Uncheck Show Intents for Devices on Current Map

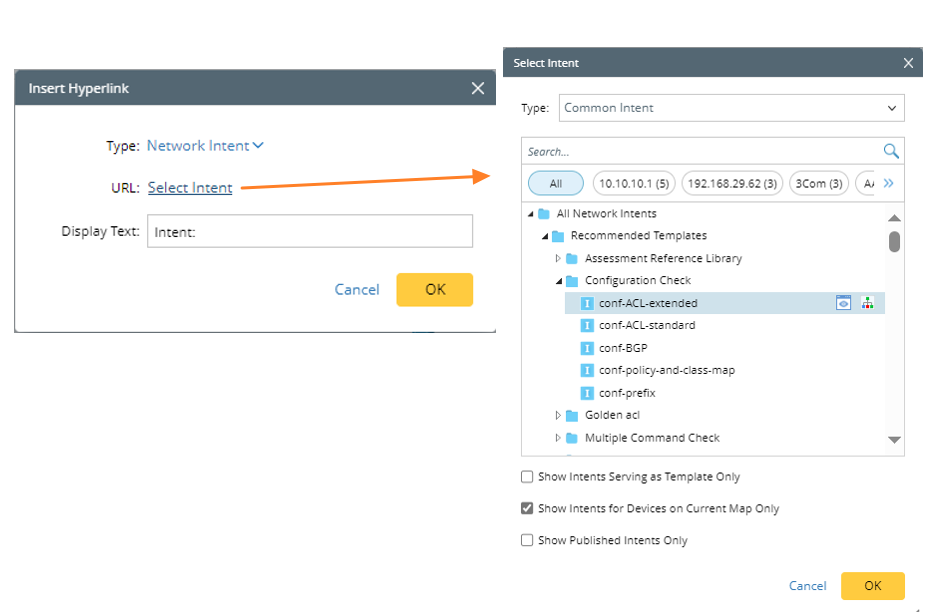click(x=527, y=509)
